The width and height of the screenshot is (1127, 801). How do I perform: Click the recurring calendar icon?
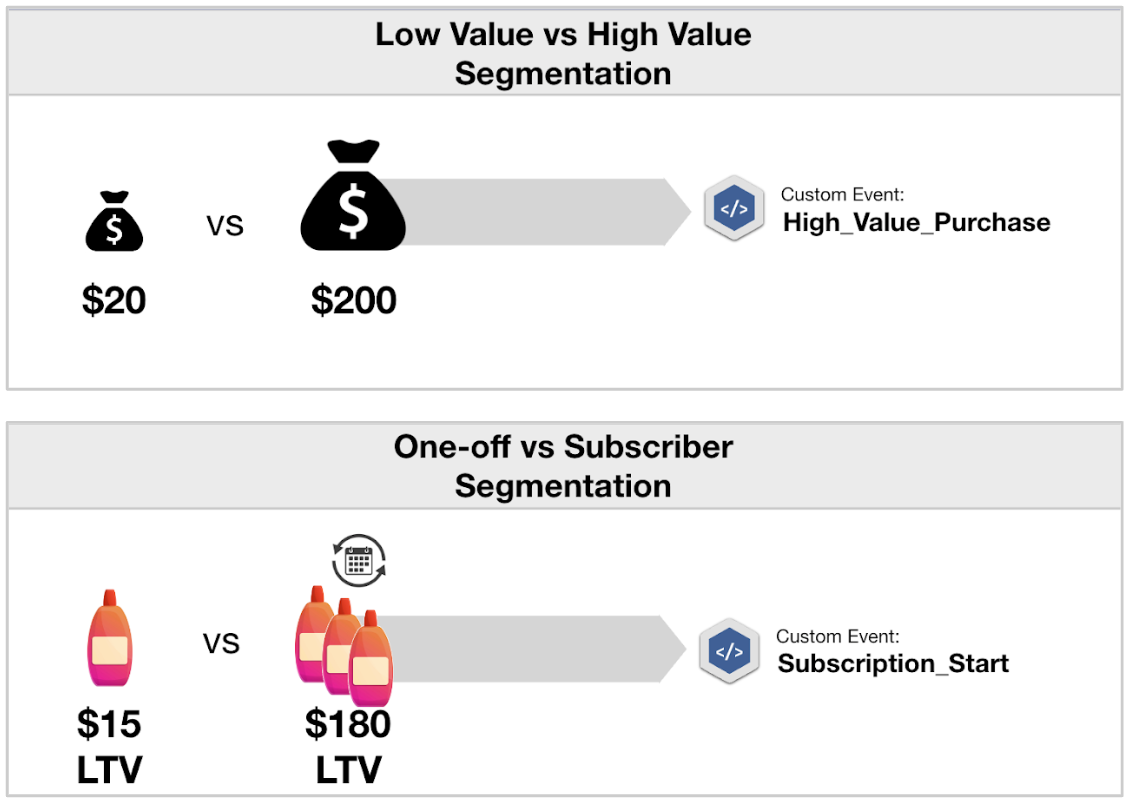(358, 559)
